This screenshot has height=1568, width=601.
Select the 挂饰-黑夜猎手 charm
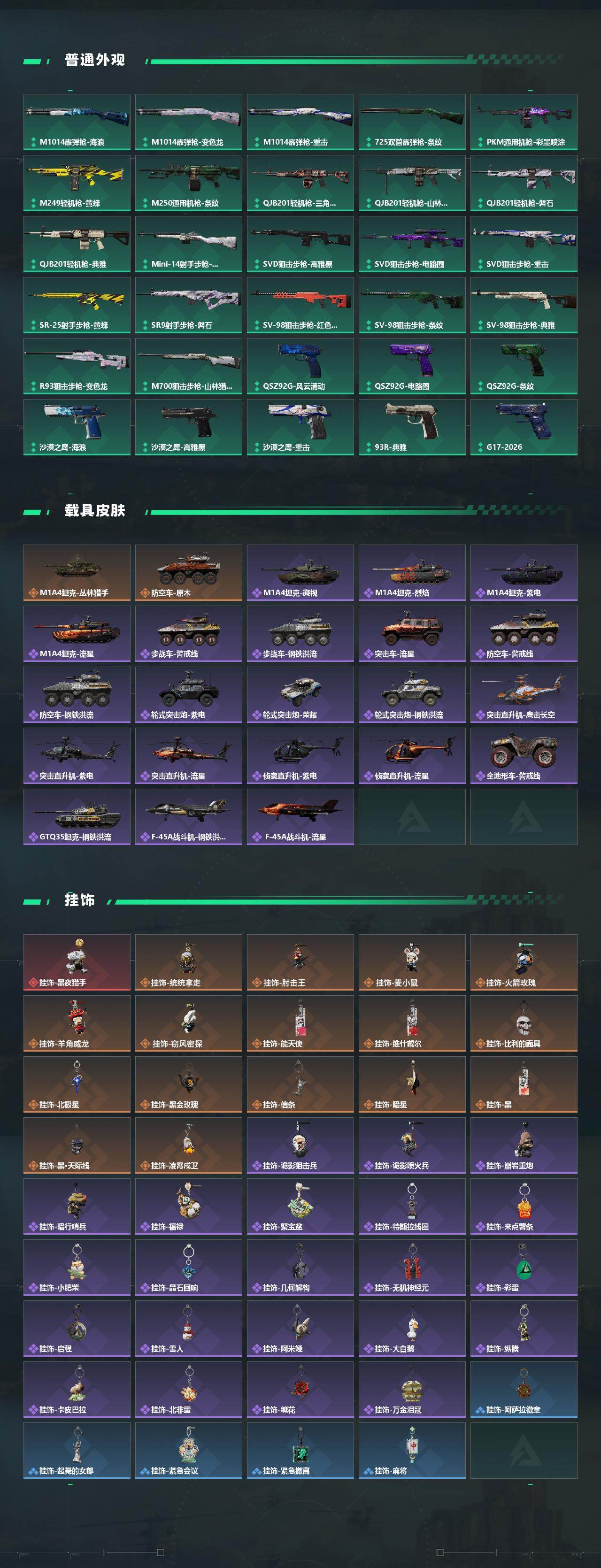pos(77,962)
